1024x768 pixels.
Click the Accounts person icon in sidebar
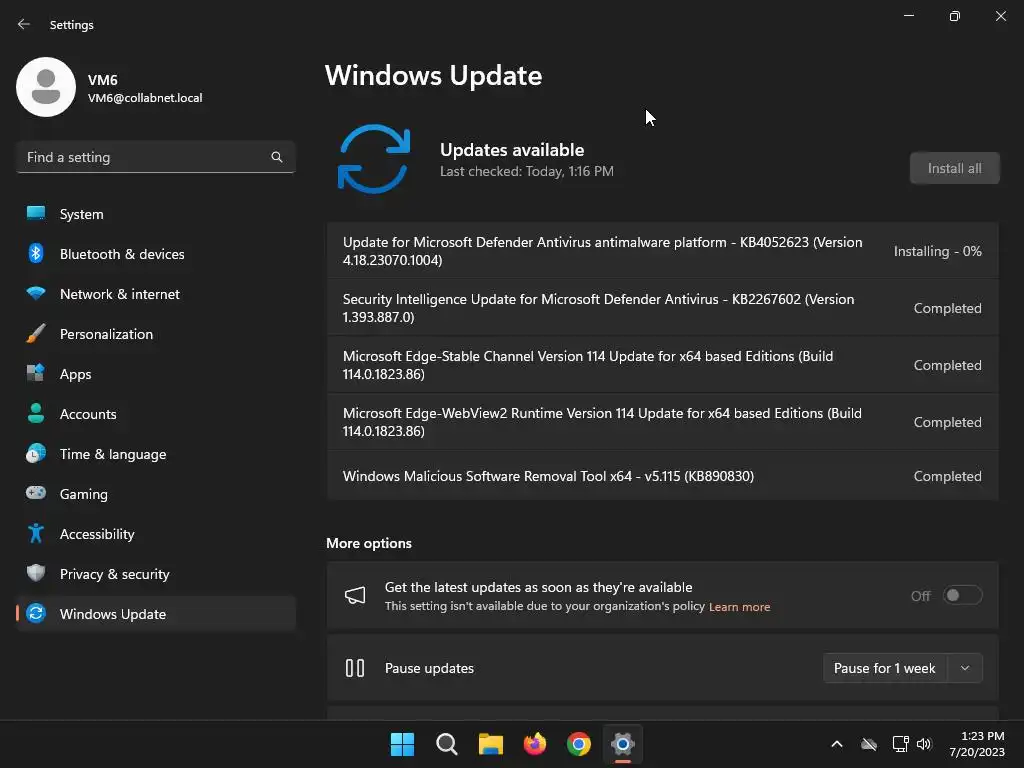pos(36,413)
